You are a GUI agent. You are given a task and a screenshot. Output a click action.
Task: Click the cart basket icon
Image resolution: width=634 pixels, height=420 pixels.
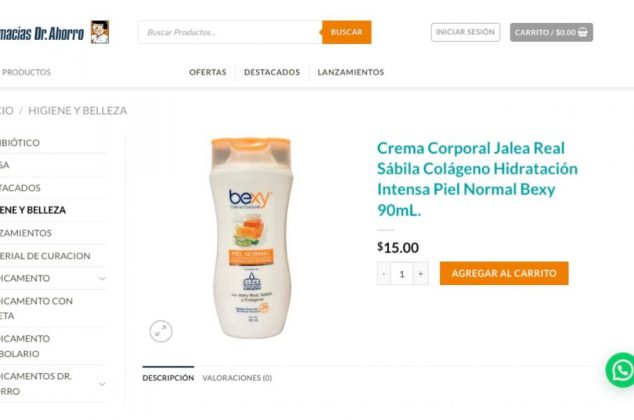[x=583, y=32]
